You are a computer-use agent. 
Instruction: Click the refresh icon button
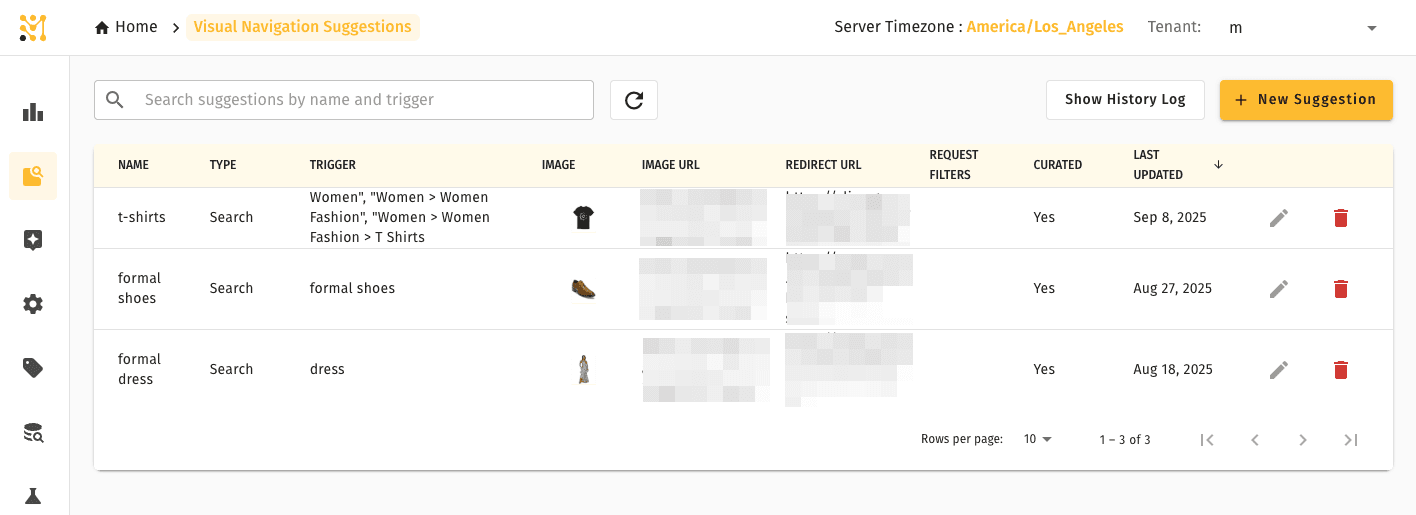coord(634,100)
